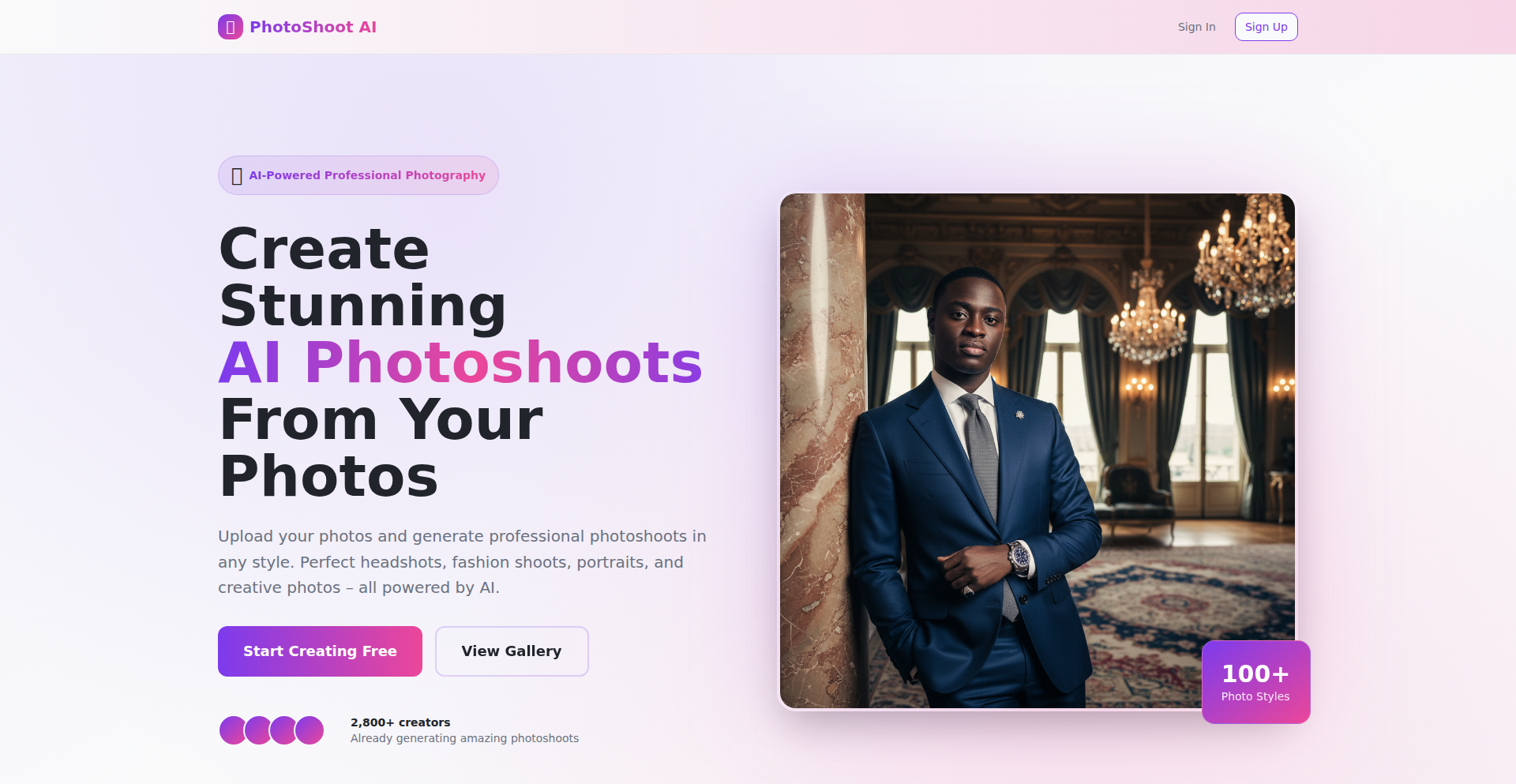Click the AI-Powered Professional Photography badge

click(358, 175)
